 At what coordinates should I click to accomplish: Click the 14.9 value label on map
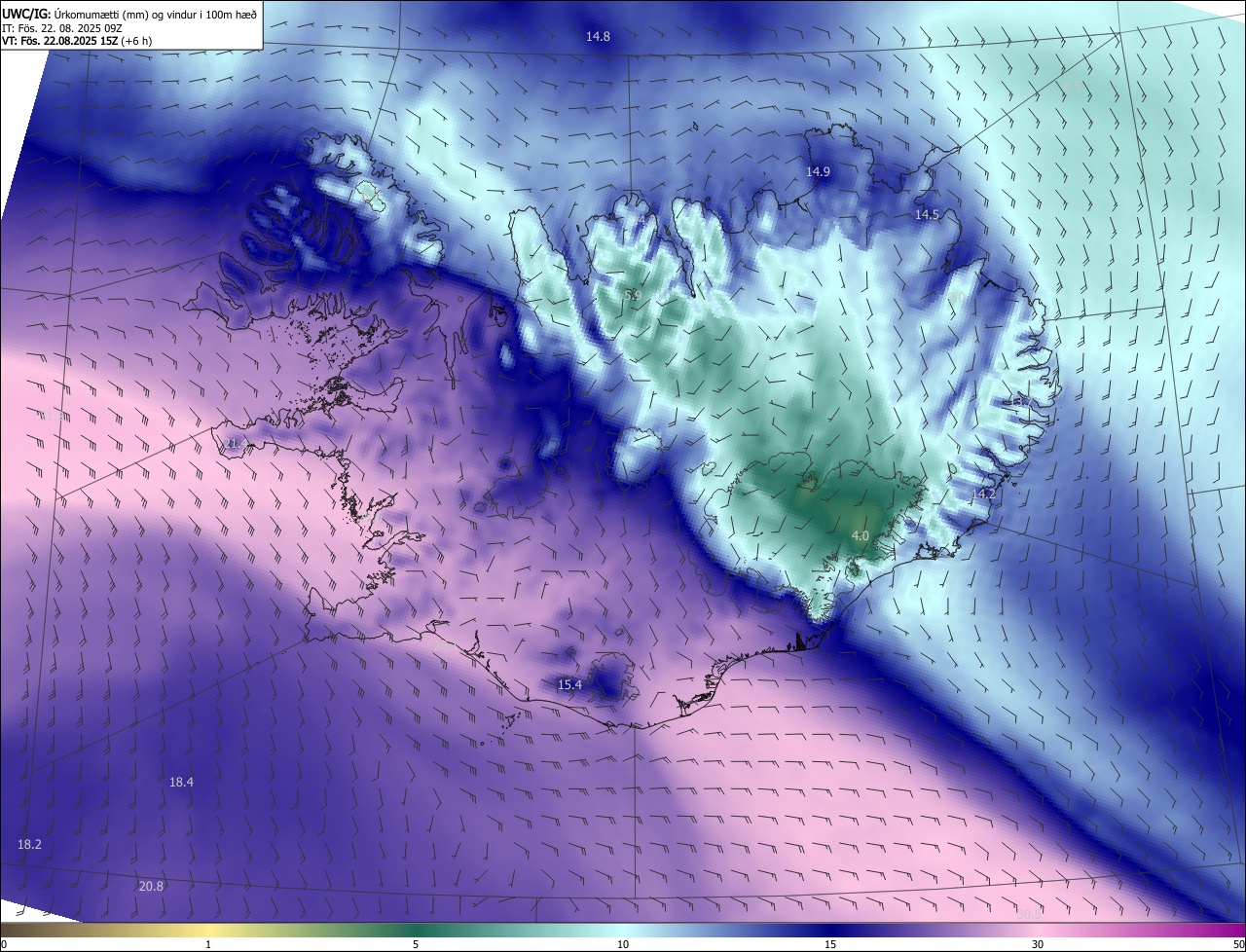point(818,172)
